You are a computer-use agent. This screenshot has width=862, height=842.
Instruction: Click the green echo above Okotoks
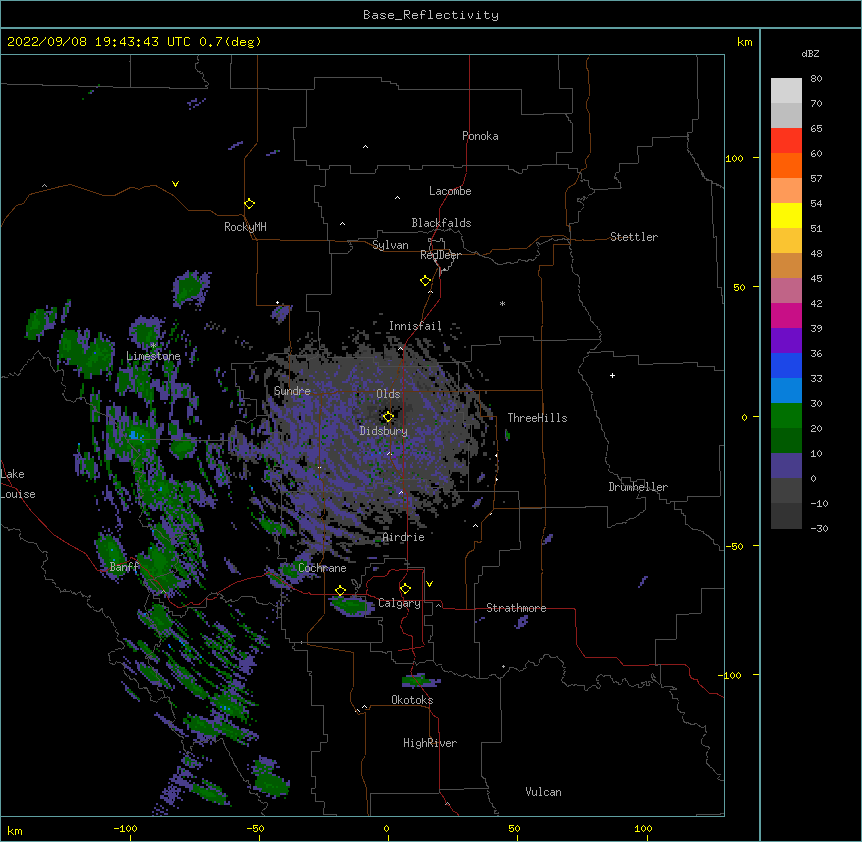coord(420,682)
